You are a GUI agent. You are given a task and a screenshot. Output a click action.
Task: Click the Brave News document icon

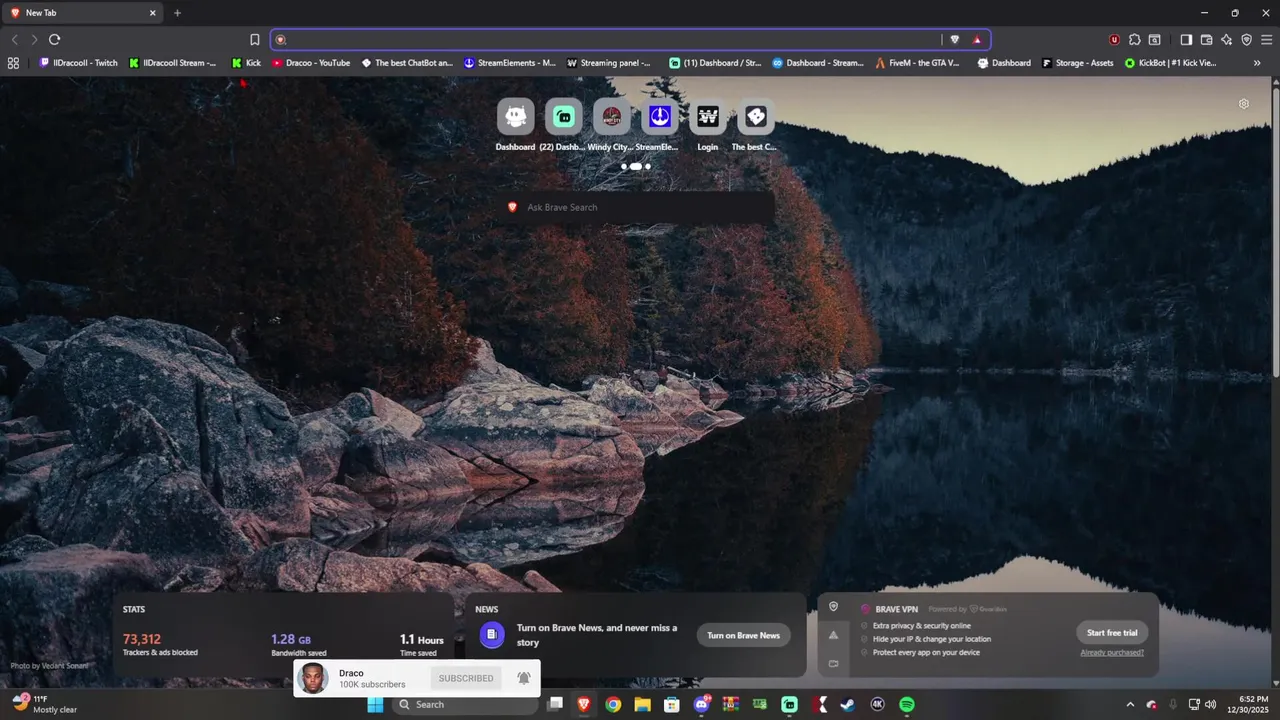[x=491, y=634]
